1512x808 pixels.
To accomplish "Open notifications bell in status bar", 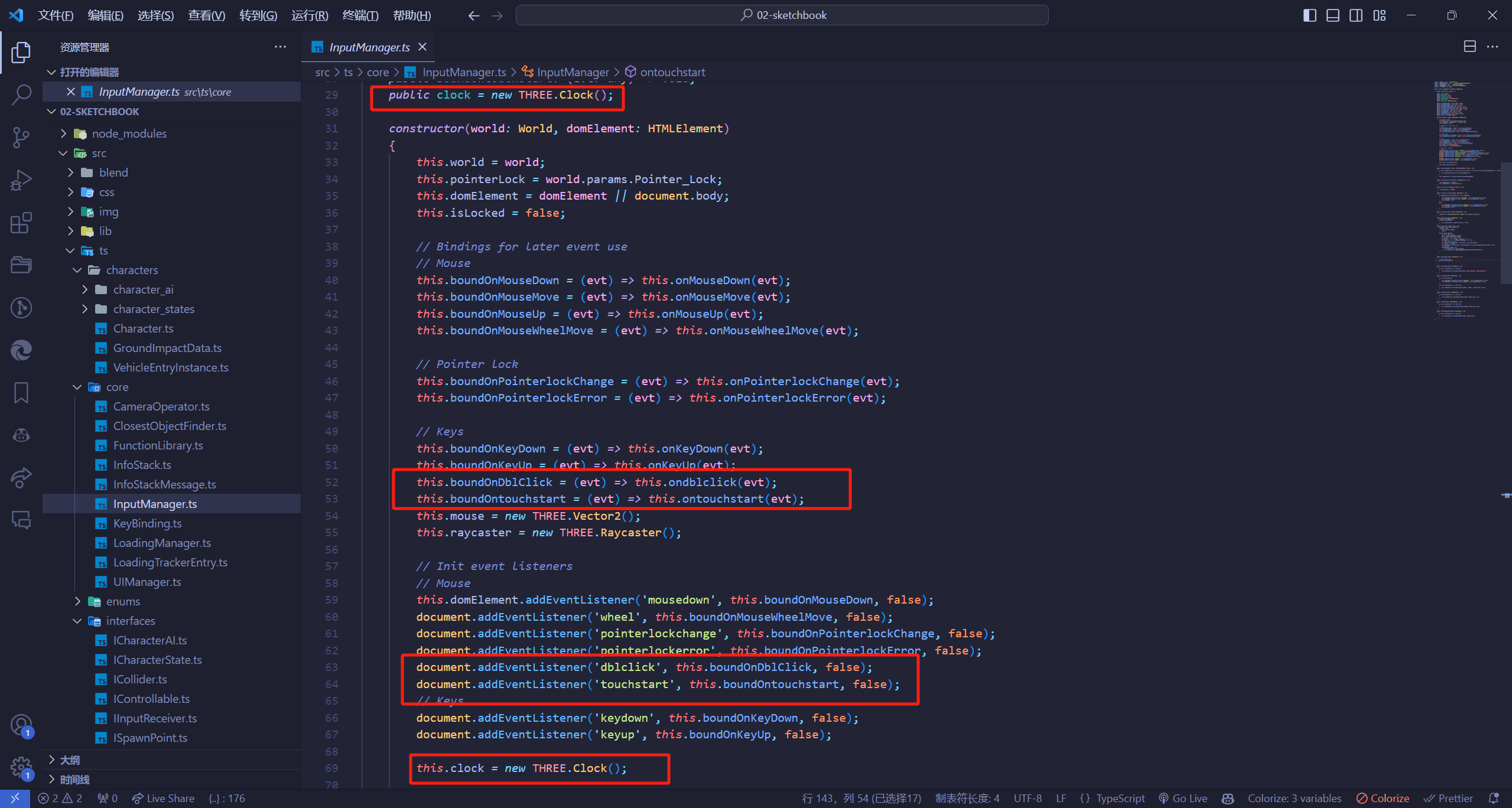I will (x=1494, y=798).
